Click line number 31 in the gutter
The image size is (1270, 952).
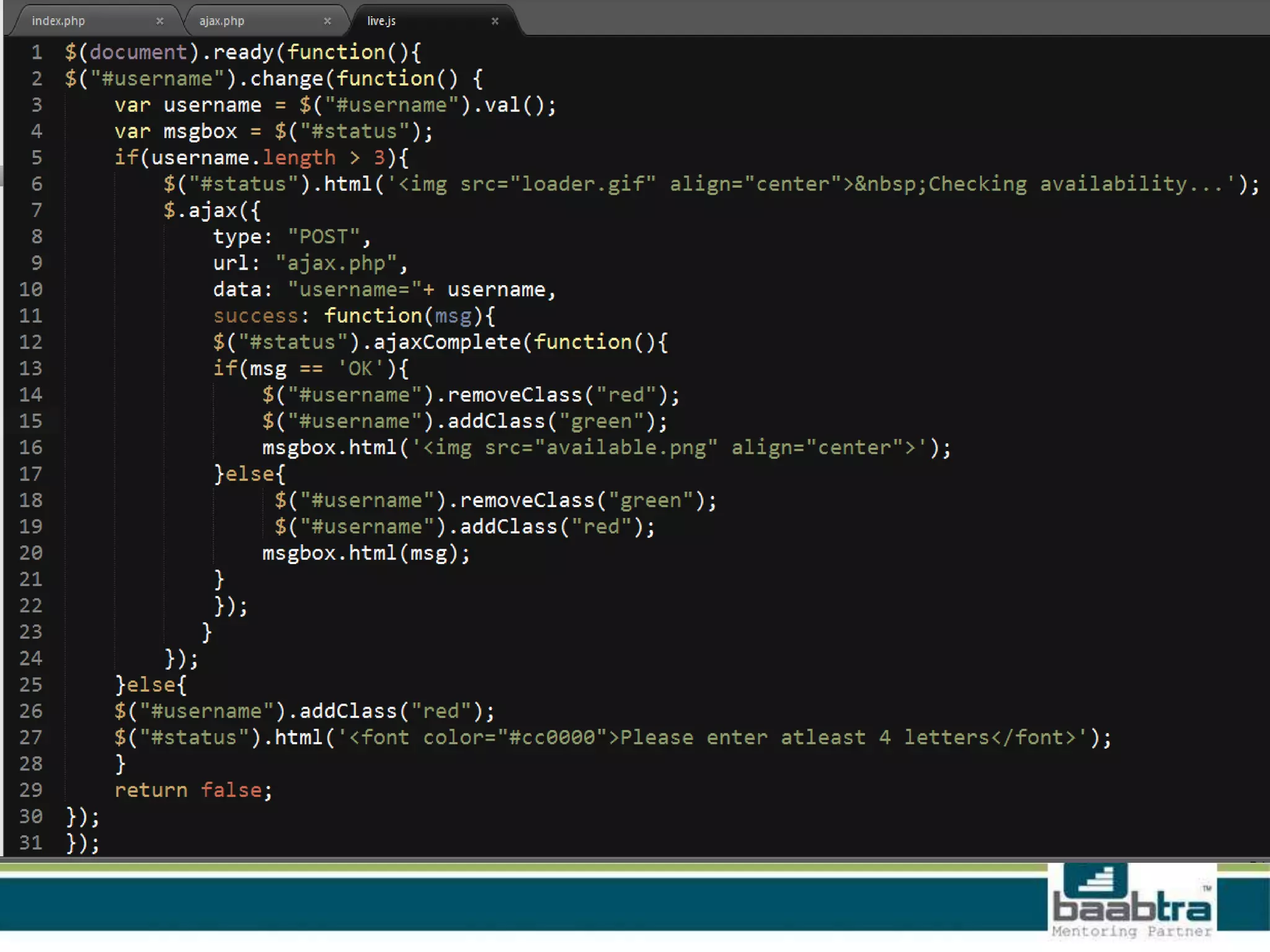click(31, 843)
